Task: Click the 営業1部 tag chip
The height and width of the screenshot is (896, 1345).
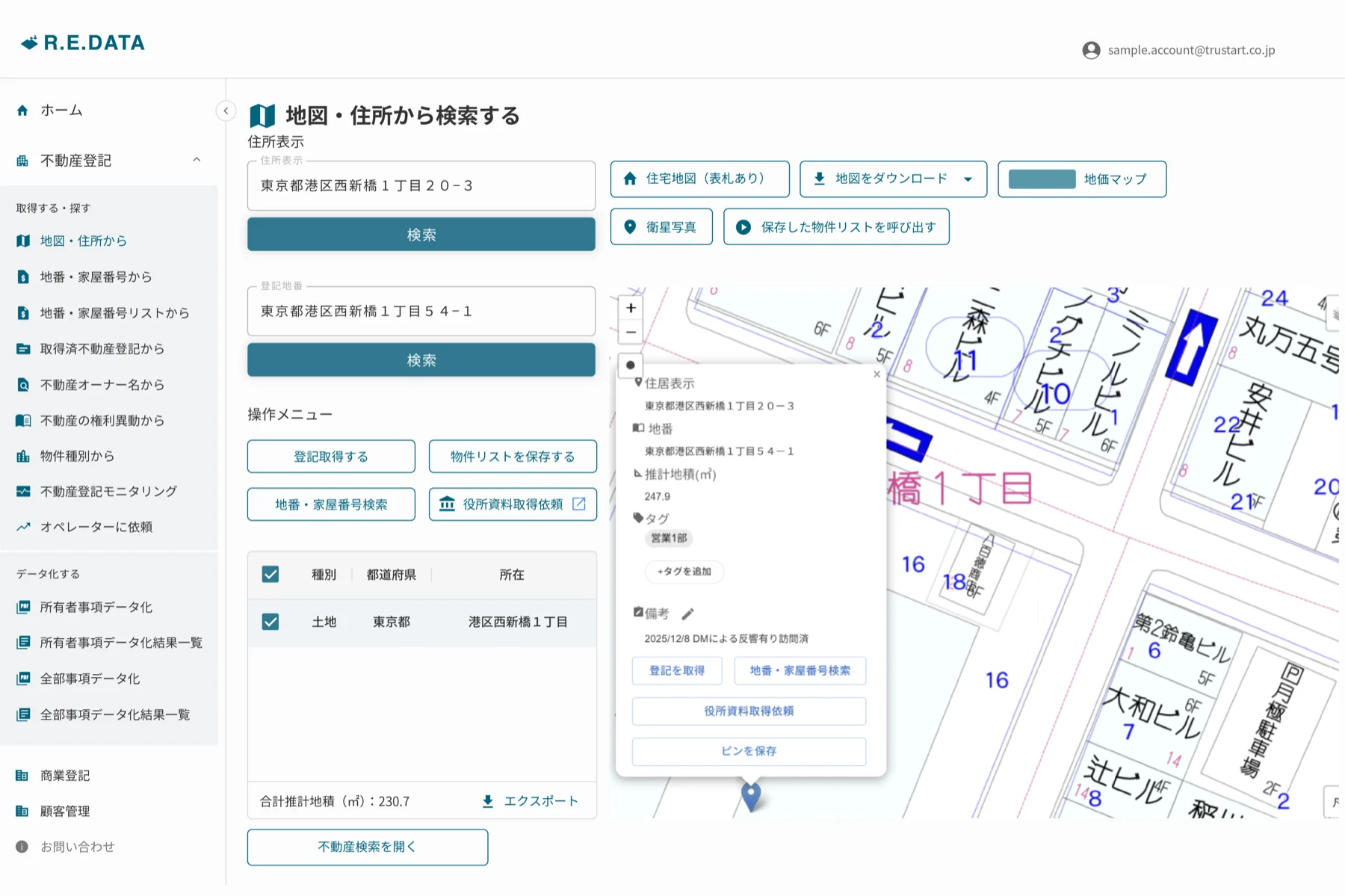Action: 669,538
